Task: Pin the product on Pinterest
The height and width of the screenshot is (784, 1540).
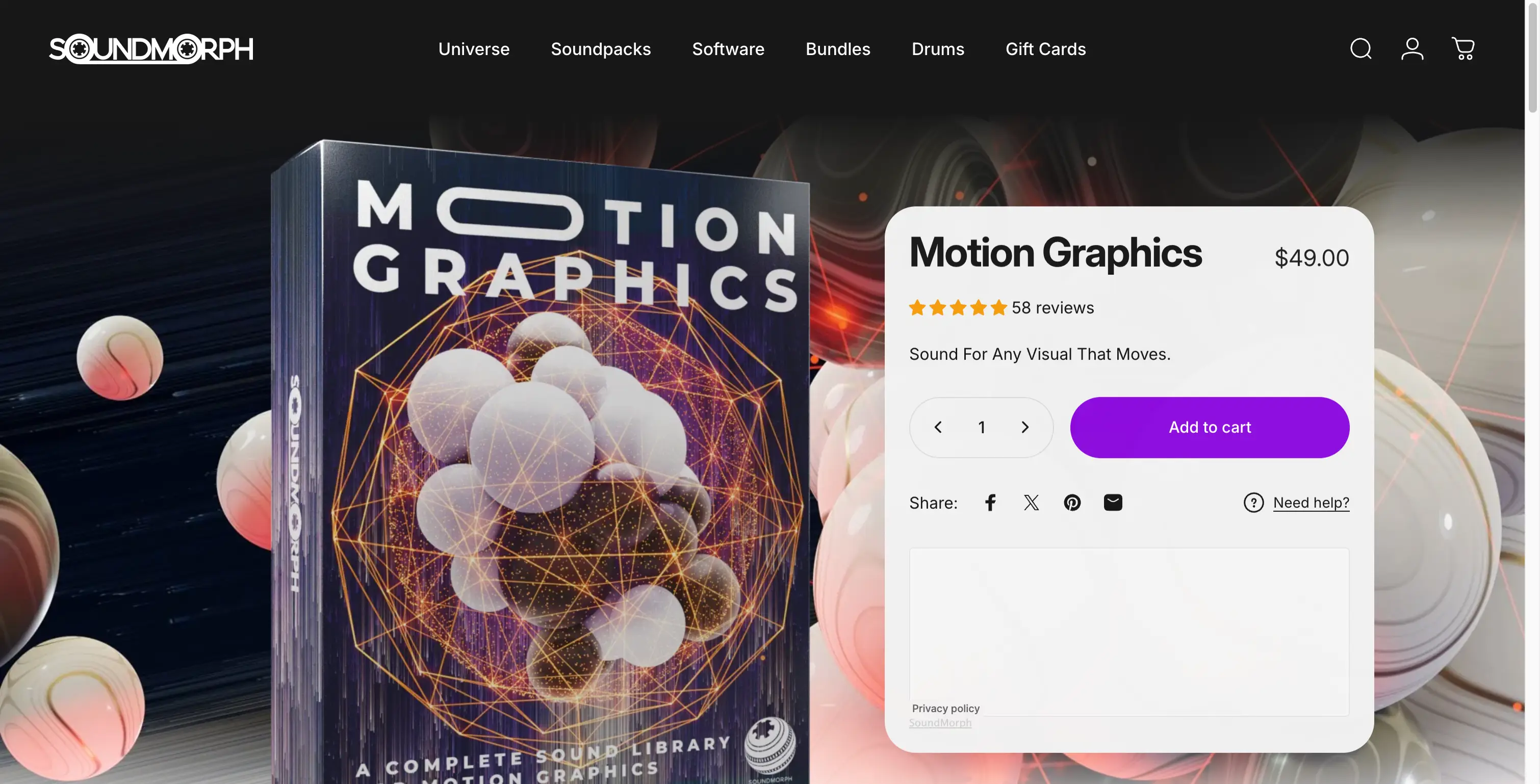Action: click(x=1072, y=503)
